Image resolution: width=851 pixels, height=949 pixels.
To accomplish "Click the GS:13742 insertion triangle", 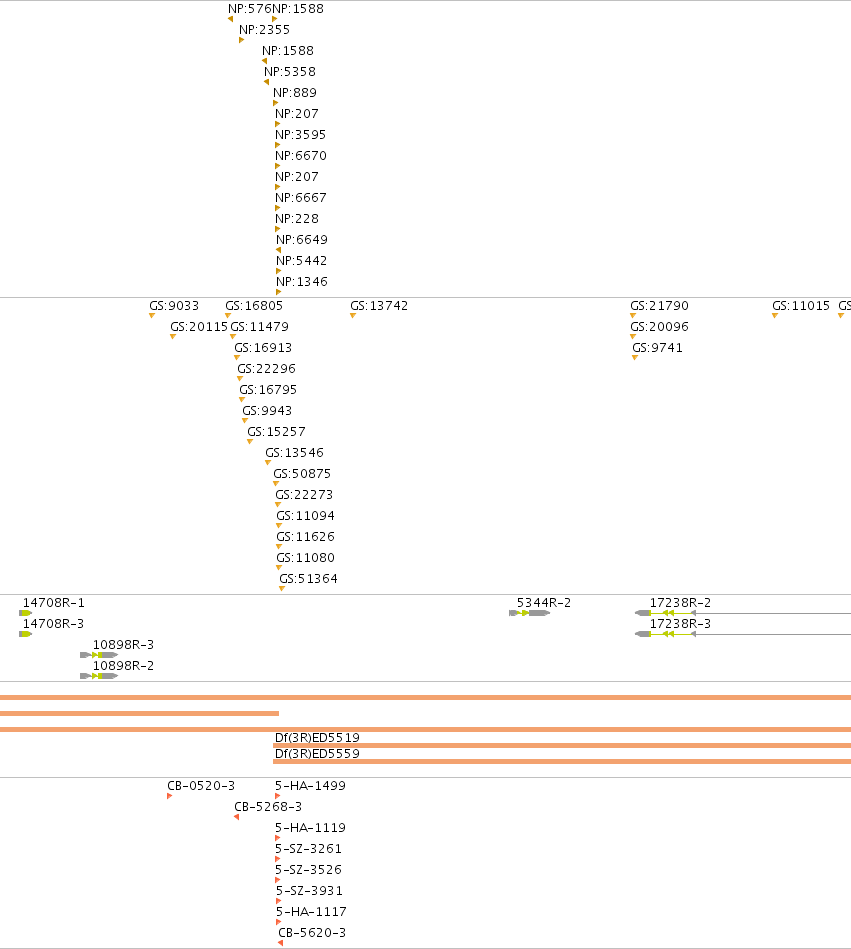I will 353,315.
